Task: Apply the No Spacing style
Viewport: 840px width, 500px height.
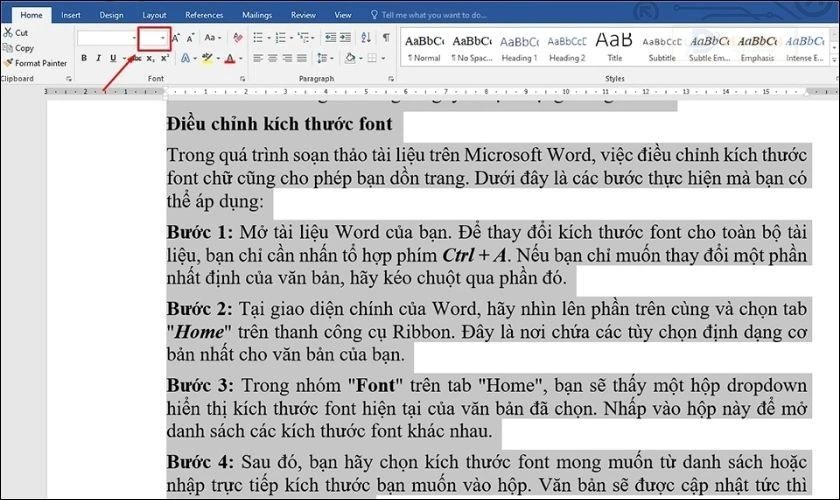Action: coord(471,48)
